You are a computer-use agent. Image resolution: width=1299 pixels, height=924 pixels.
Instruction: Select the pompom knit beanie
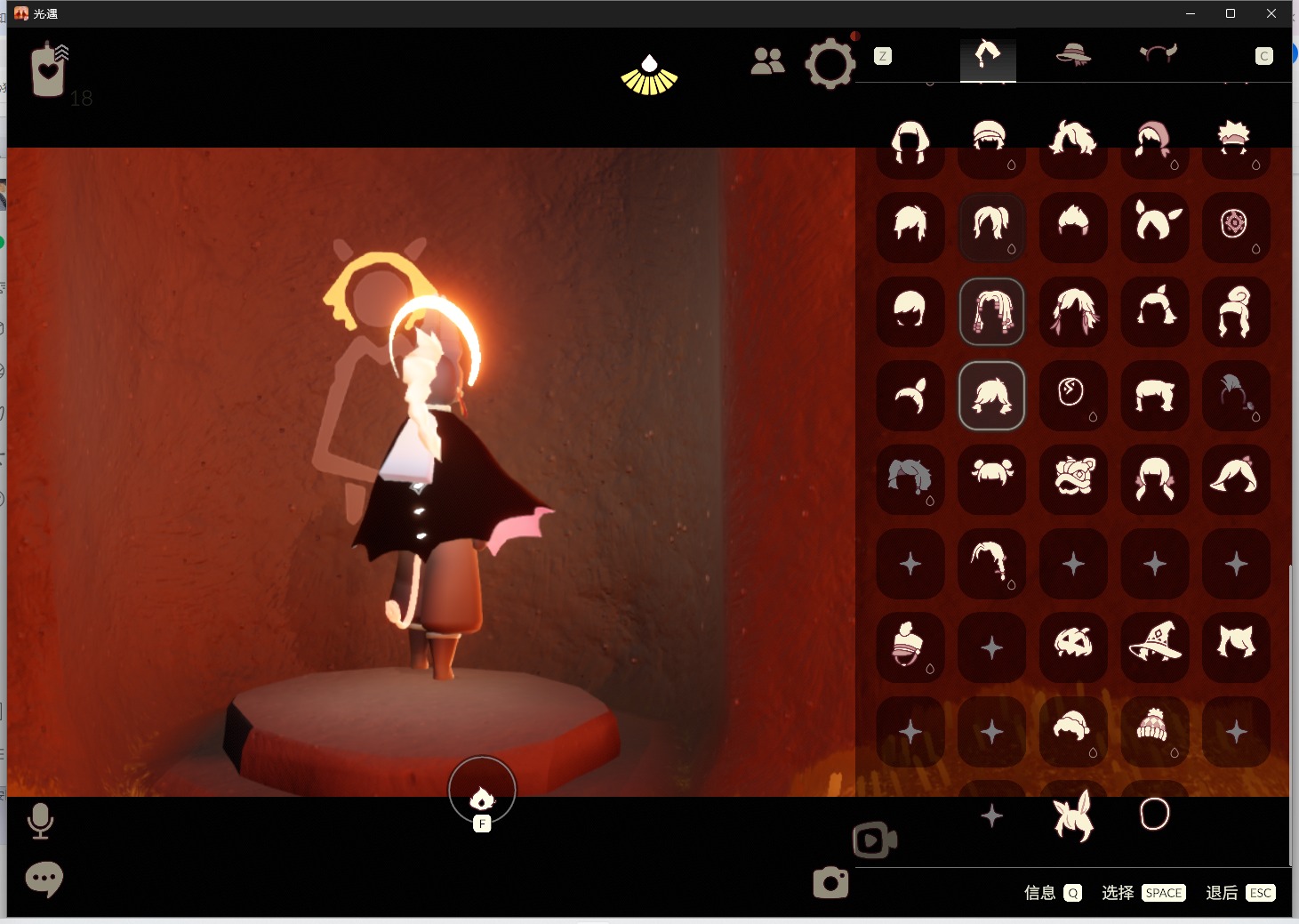tap(1154, 732)
